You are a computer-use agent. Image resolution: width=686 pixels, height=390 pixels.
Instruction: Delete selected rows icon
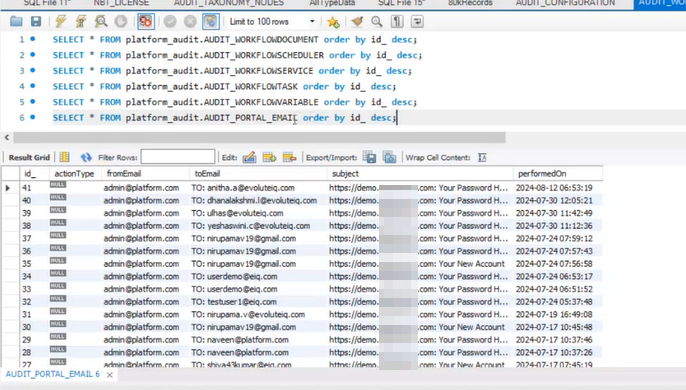tap(289, 157)
